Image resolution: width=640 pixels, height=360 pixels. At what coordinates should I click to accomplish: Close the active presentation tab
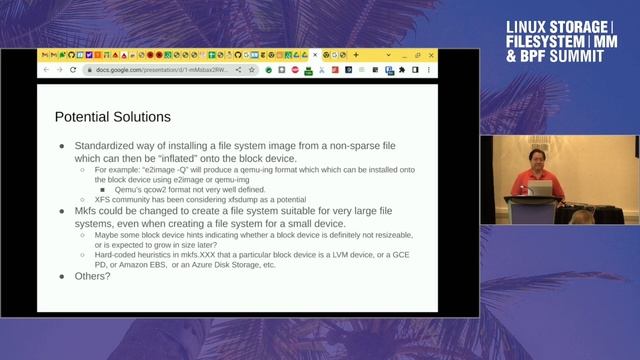(315, 55)
